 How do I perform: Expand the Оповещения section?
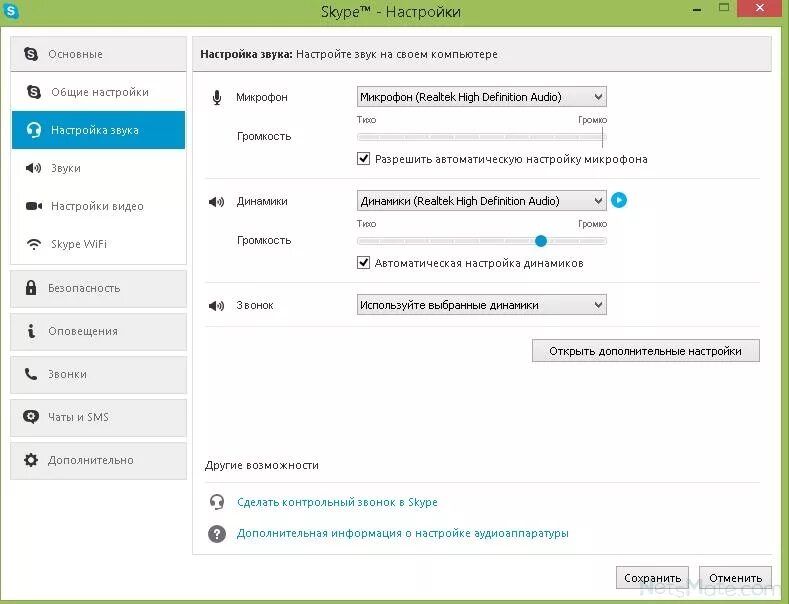tap(98, 332)
